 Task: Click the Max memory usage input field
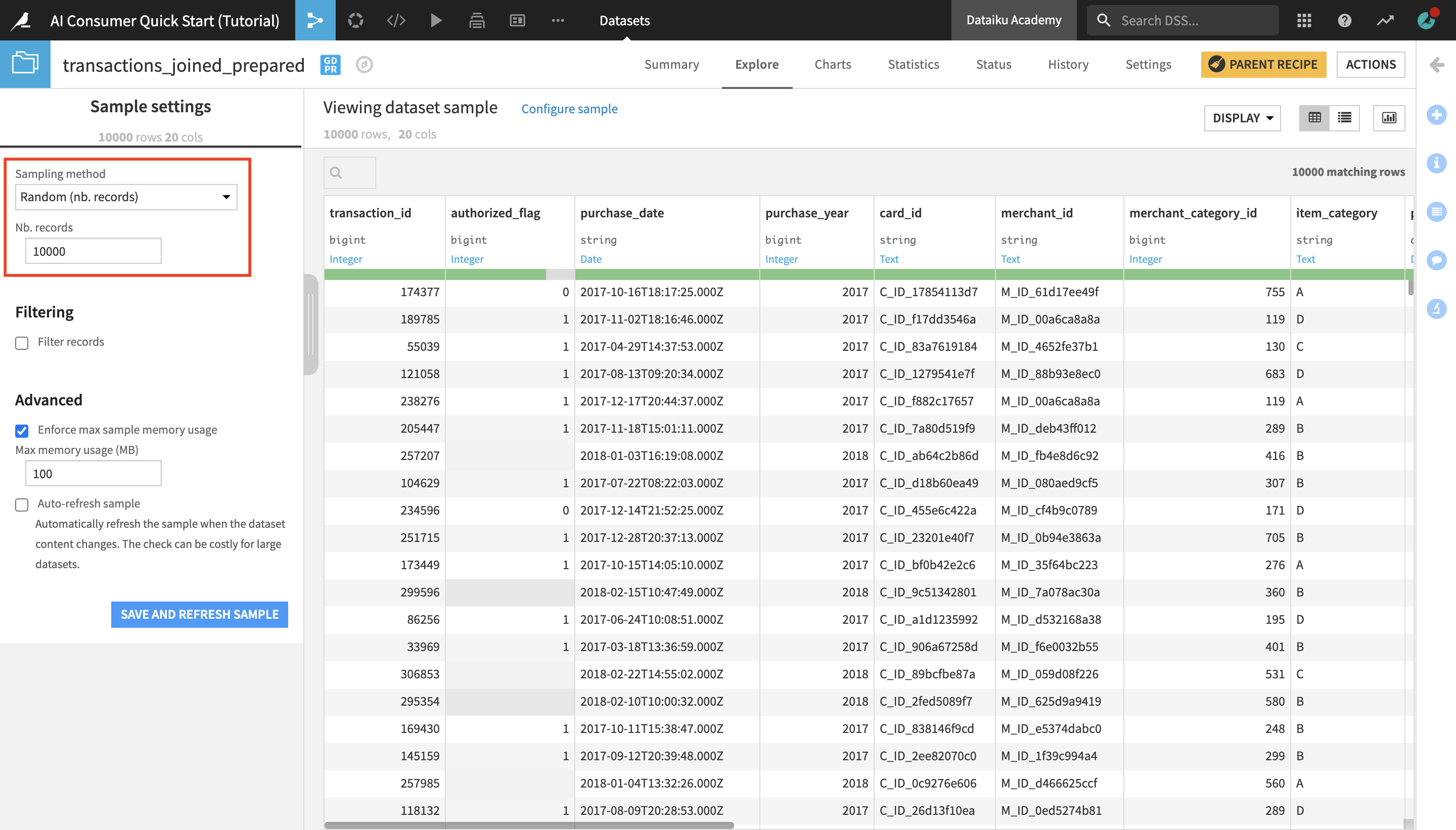(x=94, y=473)
